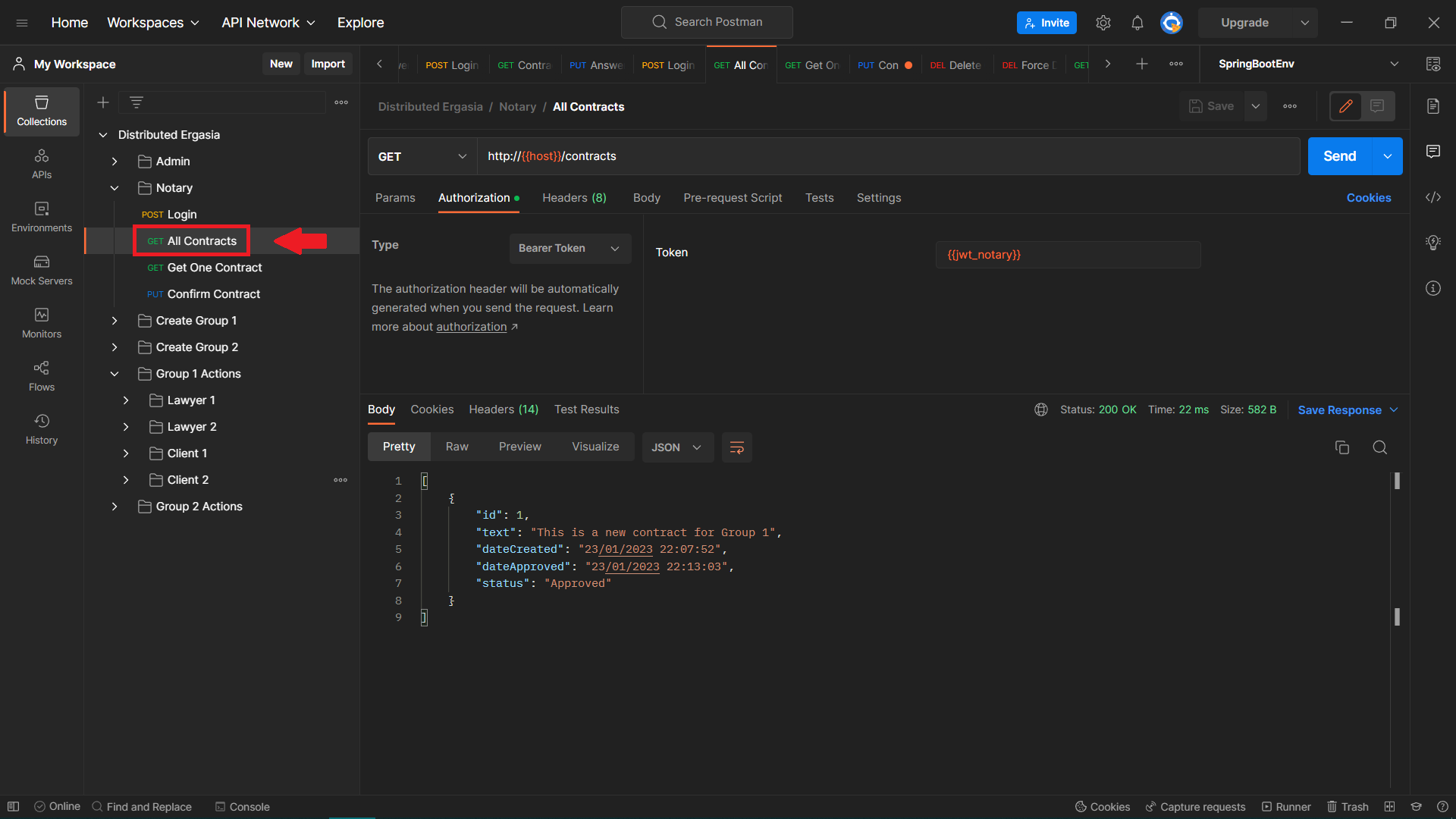Open the Flows sidebar panel
Viewport: 1456px width, 819px height.
[42, 377]
